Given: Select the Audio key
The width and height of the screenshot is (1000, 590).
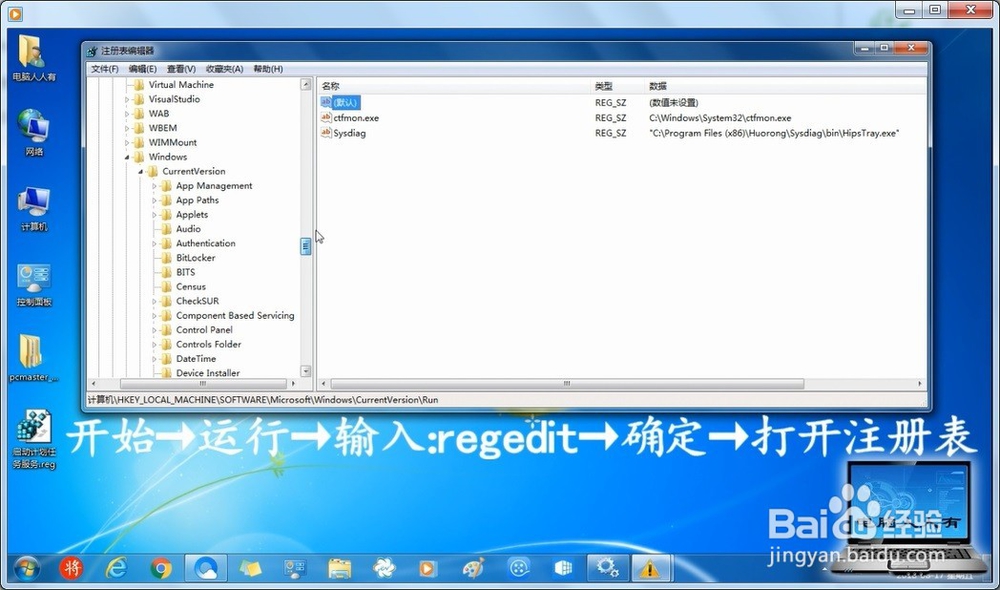Looking at the screenshot, I should tap(188, 229).
